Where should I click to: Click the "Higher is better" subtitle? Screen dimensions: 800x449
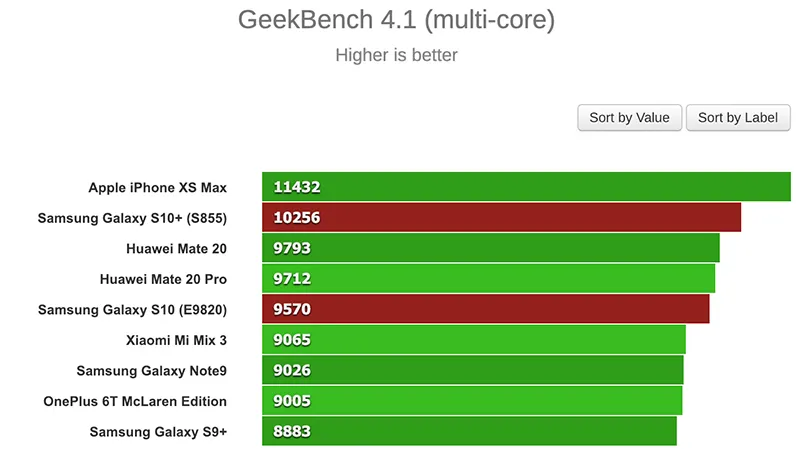pyautogui.click(x=396, y=55)
